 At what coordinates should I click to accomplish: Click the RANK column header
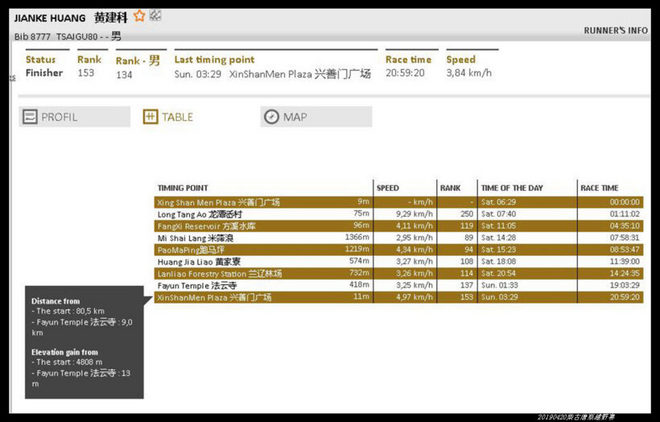click(450, 187)
